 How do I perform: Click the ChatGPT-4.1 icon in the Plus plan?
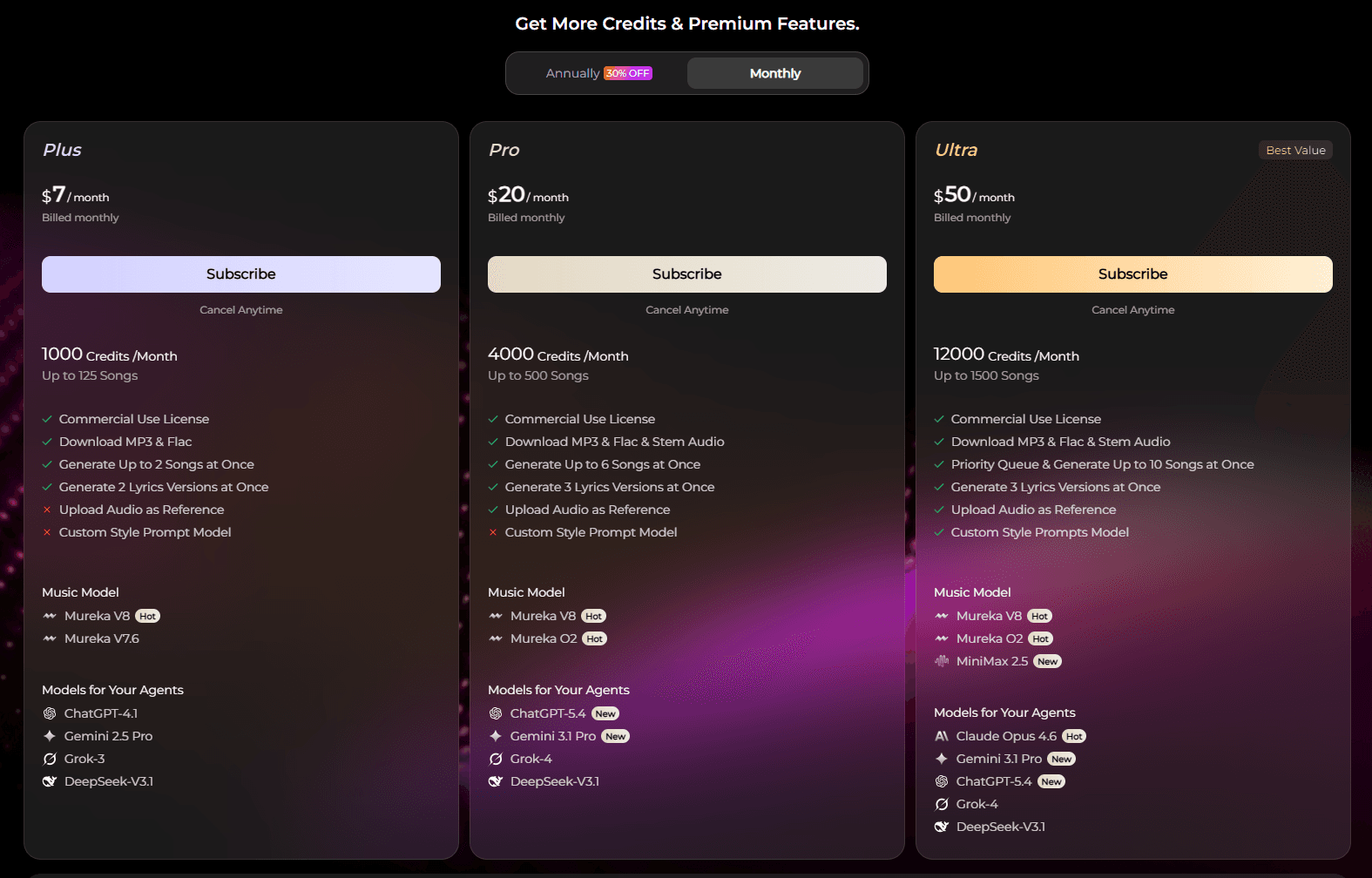coord(50,713)
